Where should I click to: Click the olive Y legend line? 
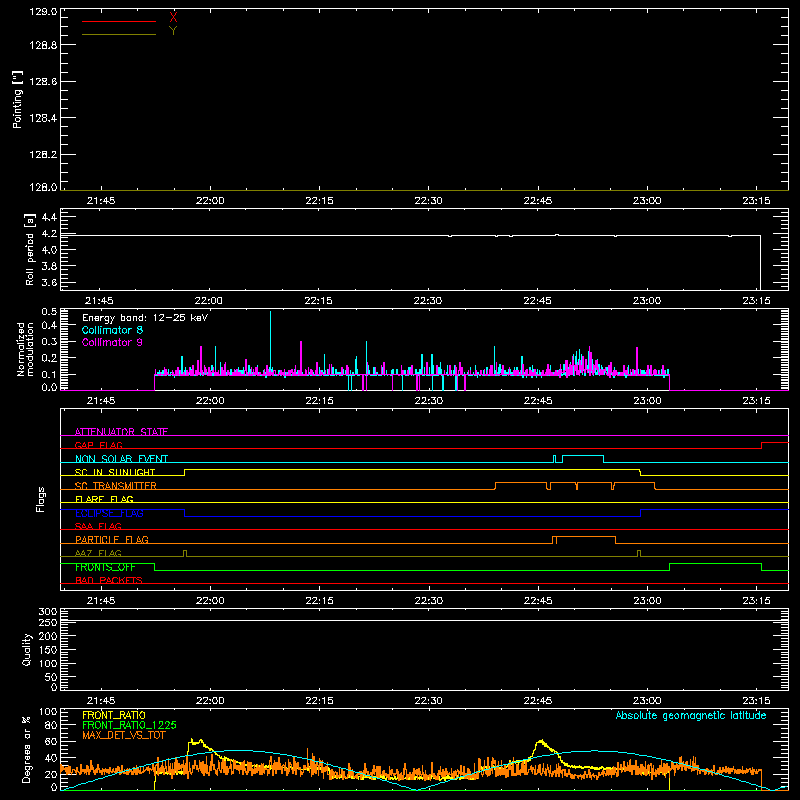click(x=119, y=35)
